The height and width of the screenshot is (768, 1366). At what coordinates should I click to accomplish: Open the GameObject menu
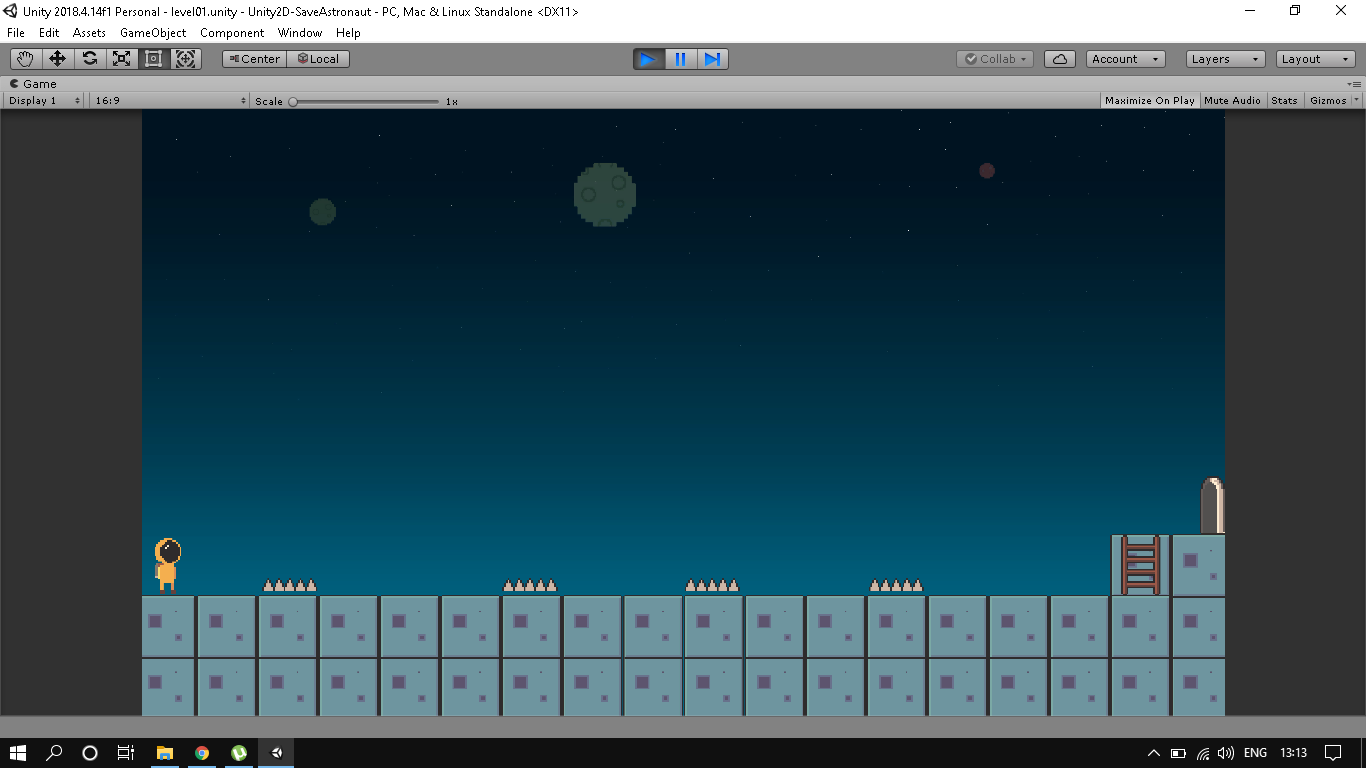[x=153, y=33]
